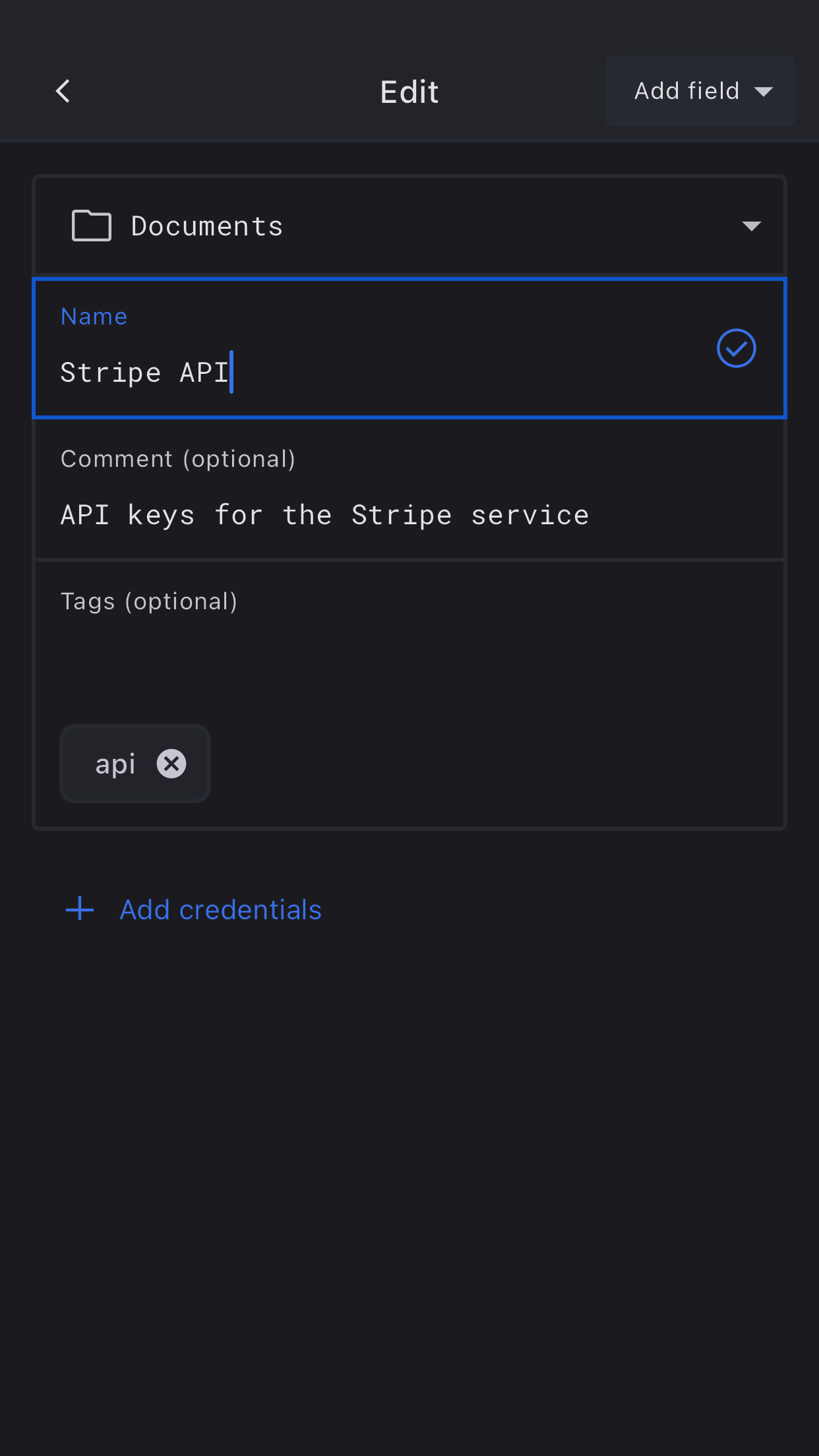Viewport: 819px width, 1456px height.
Task: Select the Documents folder name text
Action: point(207,226)
